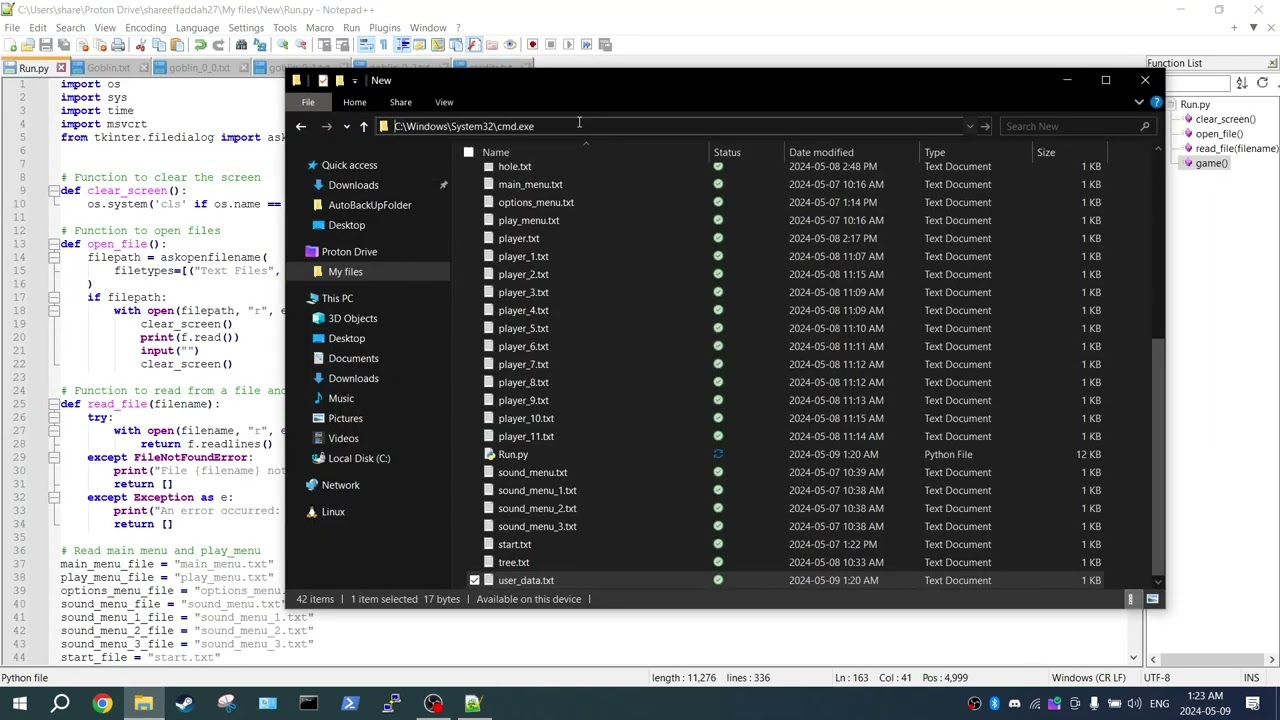Click the green Undo arrow in Notepad++

(x=200, y=44)
